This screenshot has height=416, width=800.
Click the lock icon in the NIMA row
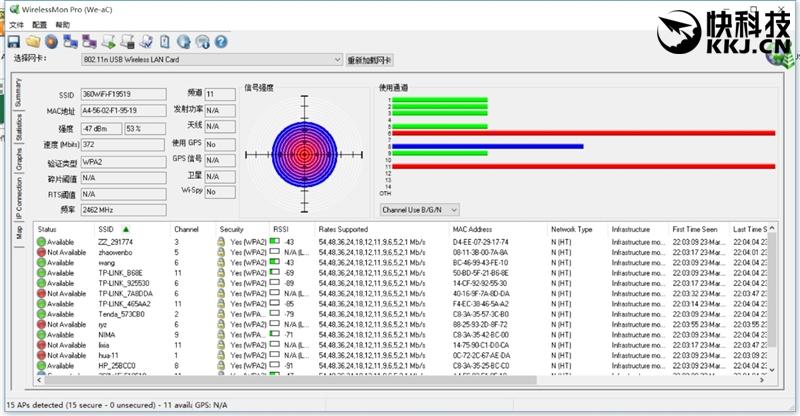[221, 334]
